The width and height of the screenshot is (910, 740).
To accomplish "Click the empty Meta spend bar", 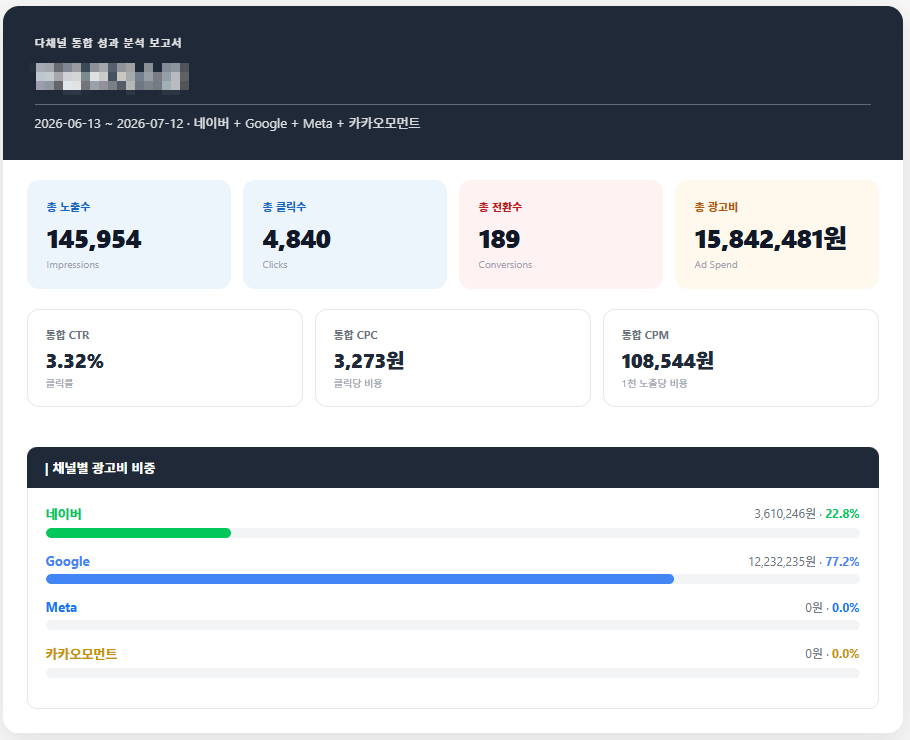I will (x=453, y=625).
